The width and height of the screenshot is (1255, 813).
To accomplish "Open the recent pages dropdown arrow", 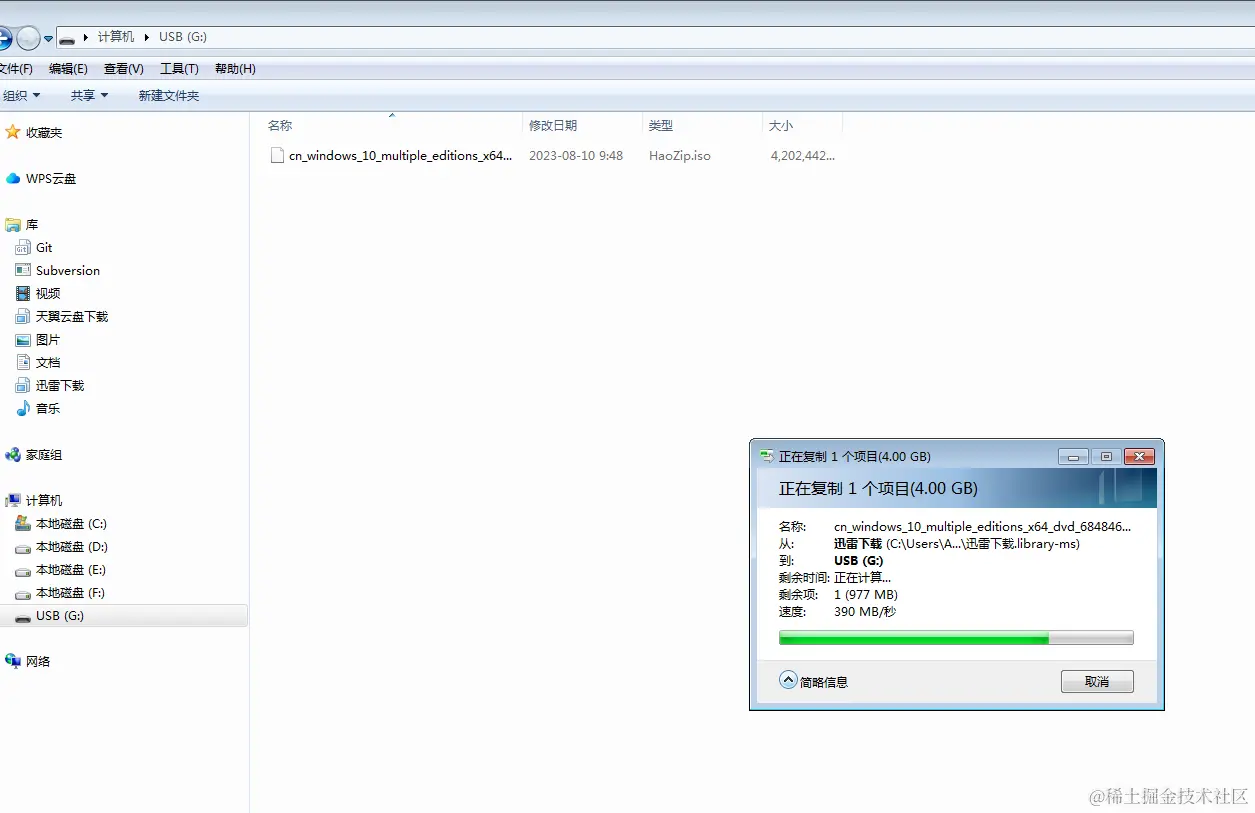I will click(48, 39).
